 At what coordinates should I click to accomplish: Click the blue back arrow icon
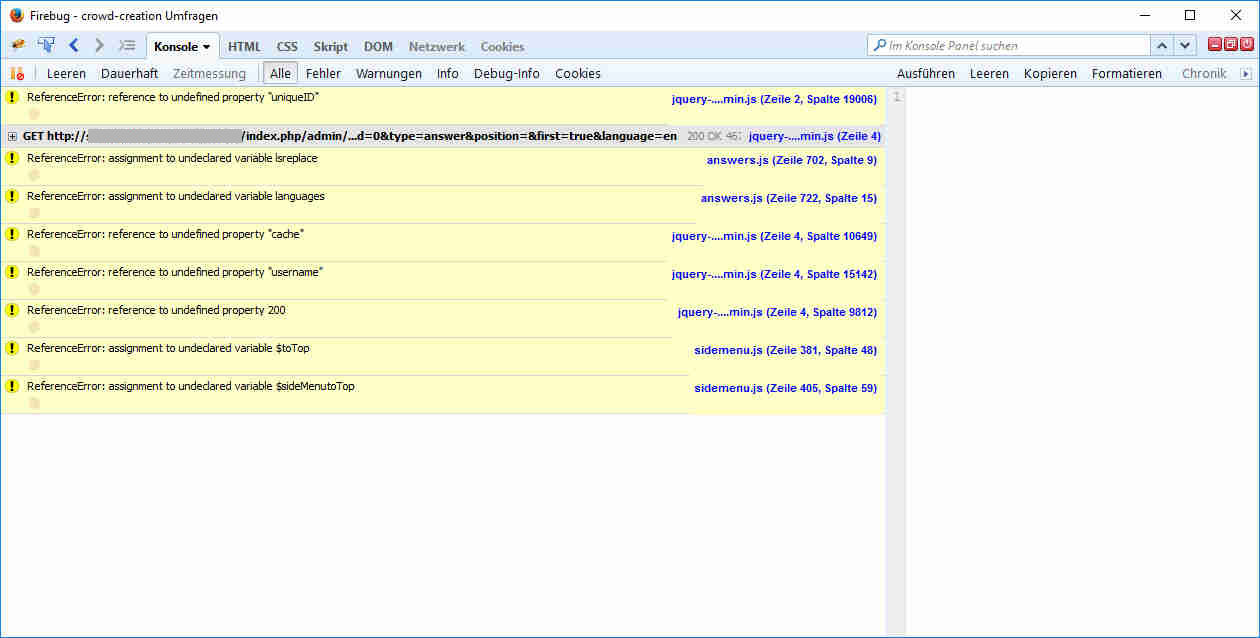point(73,45)
